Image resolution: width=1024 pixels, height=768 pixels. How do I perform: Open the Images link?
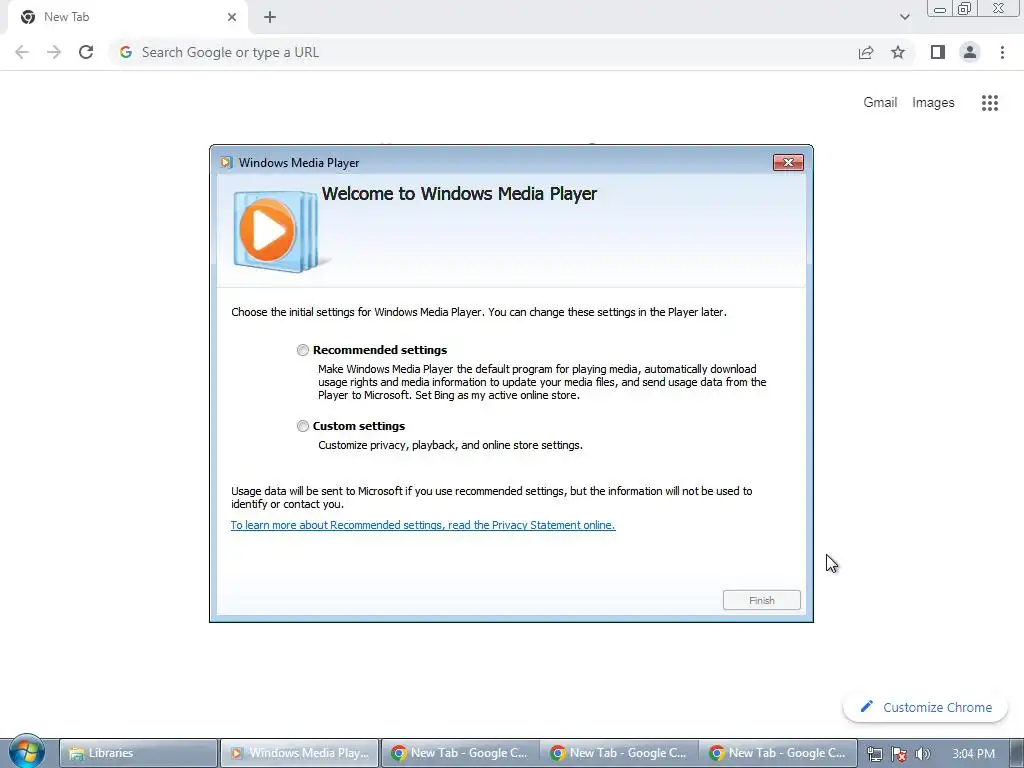[x=933, y=103]
